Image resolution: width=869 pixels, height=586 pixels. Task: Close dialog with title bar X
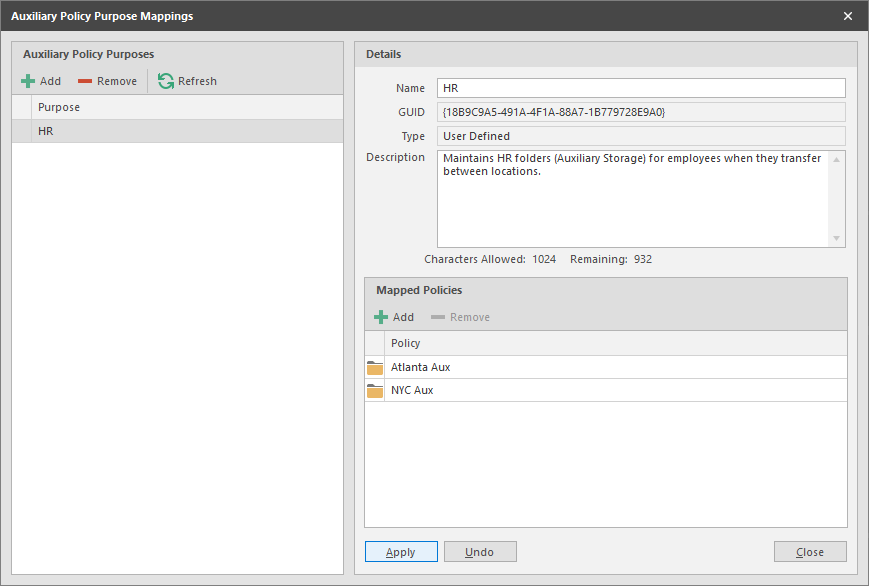click(x=848, y=16)
